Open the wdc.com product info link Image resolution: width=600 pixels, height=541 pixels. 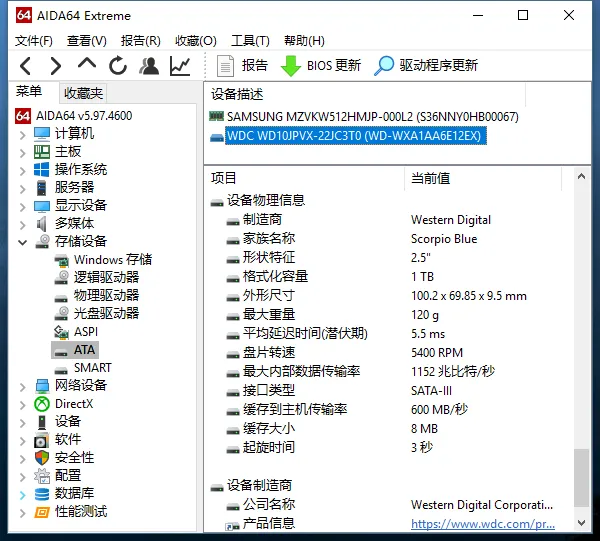click(483, 523)
